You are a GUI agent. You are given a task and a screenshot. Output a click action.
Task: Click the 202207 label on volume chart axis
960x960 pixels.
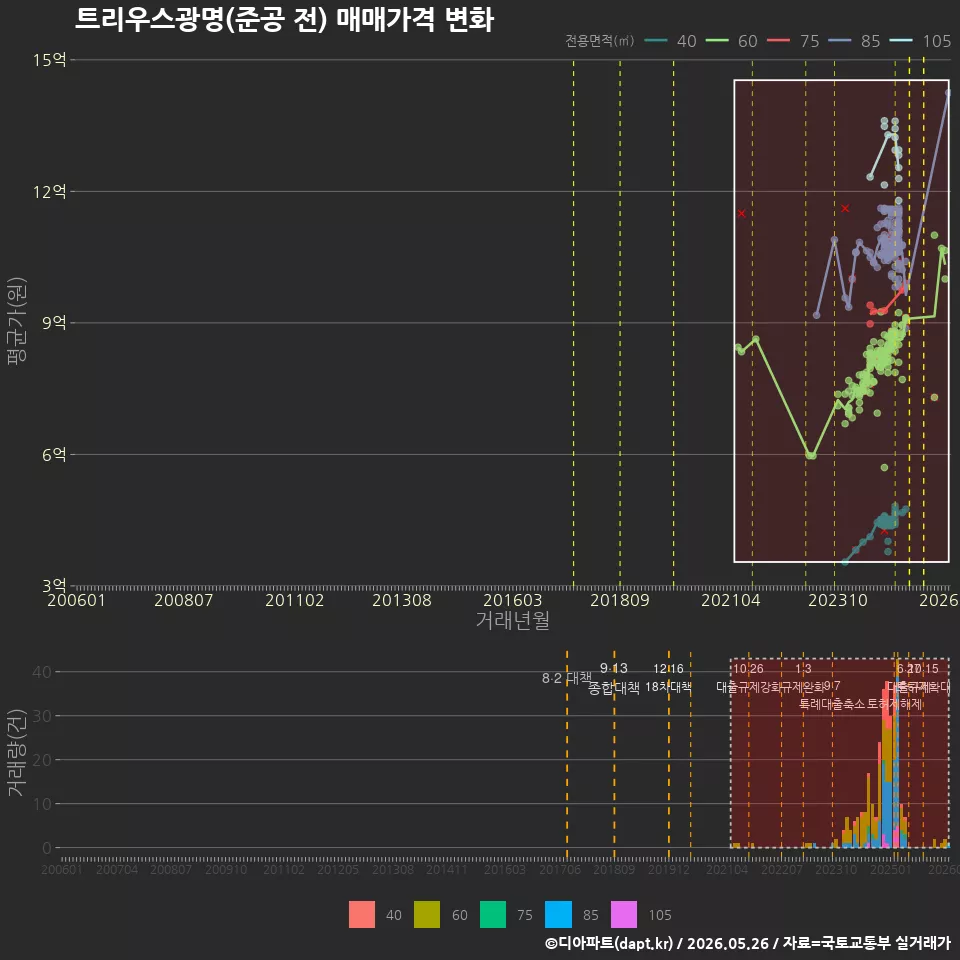(782, 869)
